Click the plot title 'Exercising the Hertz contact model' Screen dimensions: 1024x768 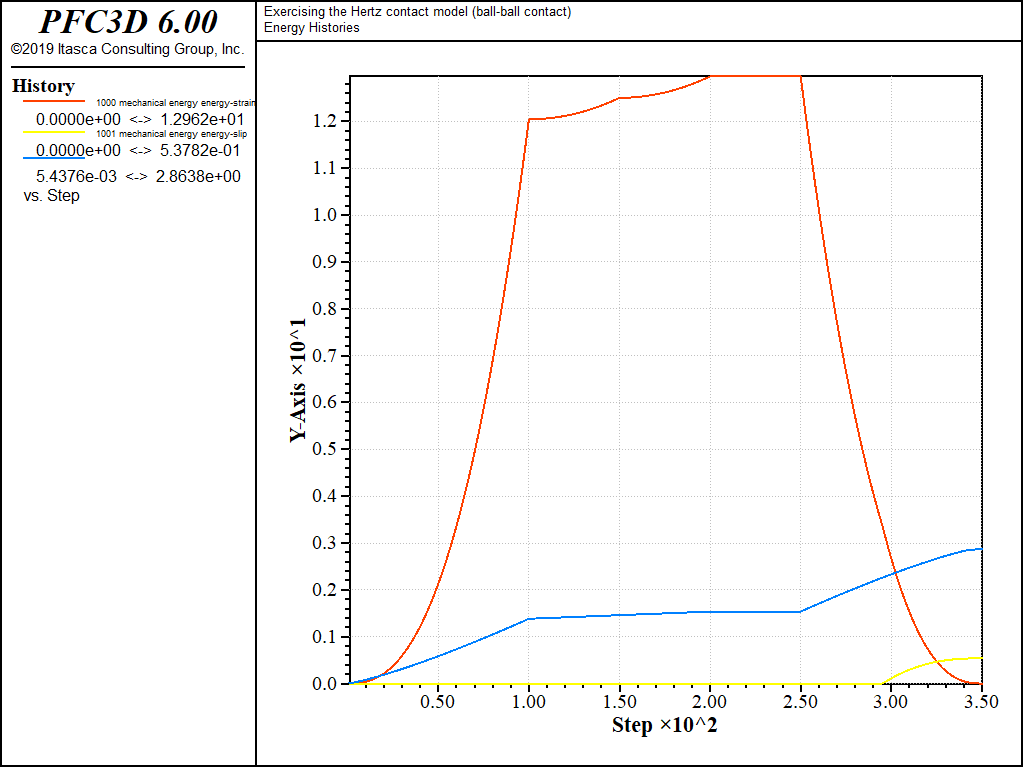point(417,12)
